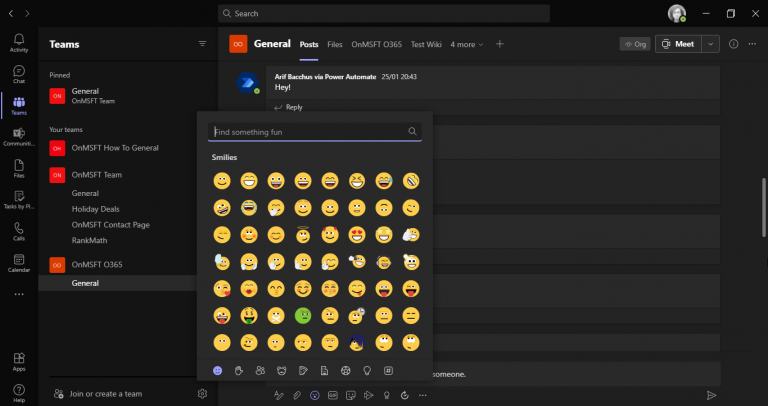Open the OnMSFT O365 tab
768x406 pixels.
tap(376, 45)
